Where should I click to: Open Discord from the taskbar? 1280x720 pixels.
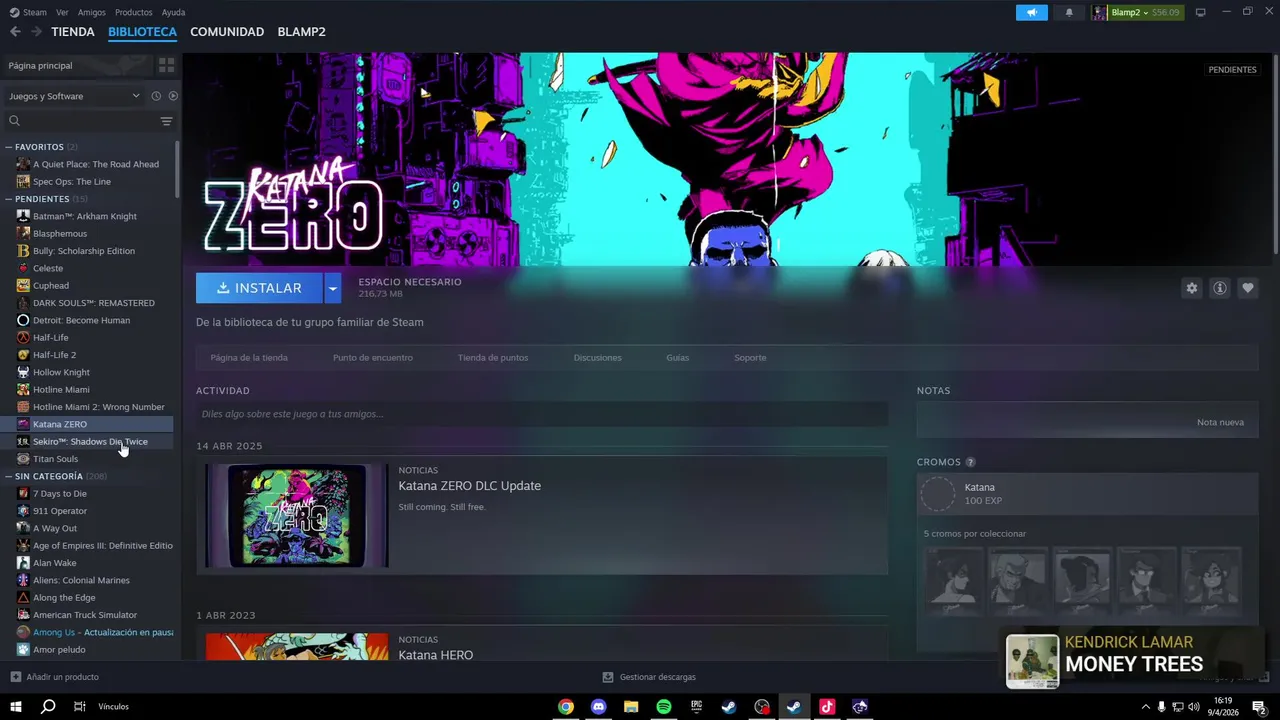(598, 707)
